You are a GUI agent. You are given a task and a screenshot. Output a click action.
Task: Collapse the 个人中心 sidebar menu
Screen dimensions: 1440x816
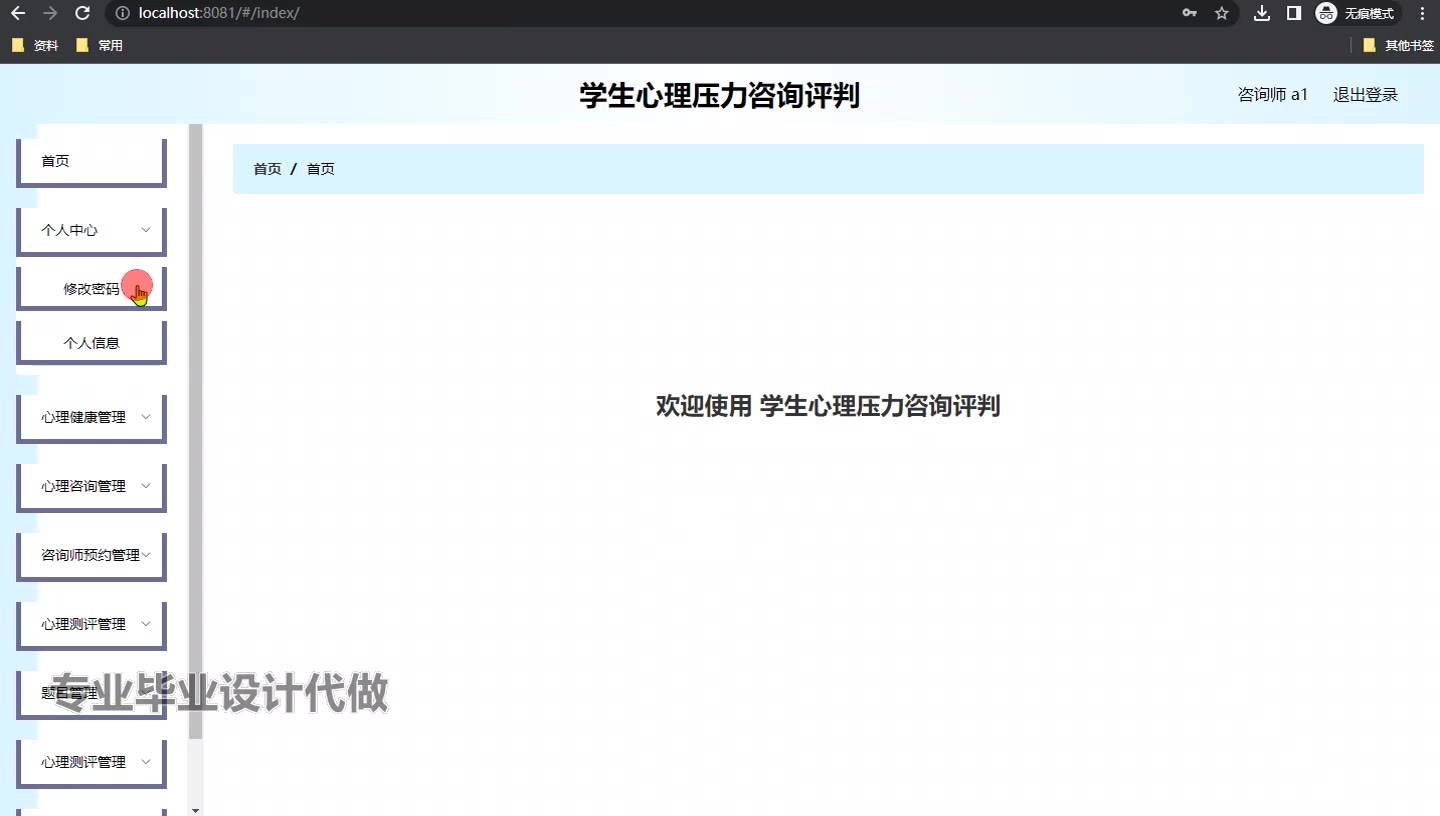[91, 230]
